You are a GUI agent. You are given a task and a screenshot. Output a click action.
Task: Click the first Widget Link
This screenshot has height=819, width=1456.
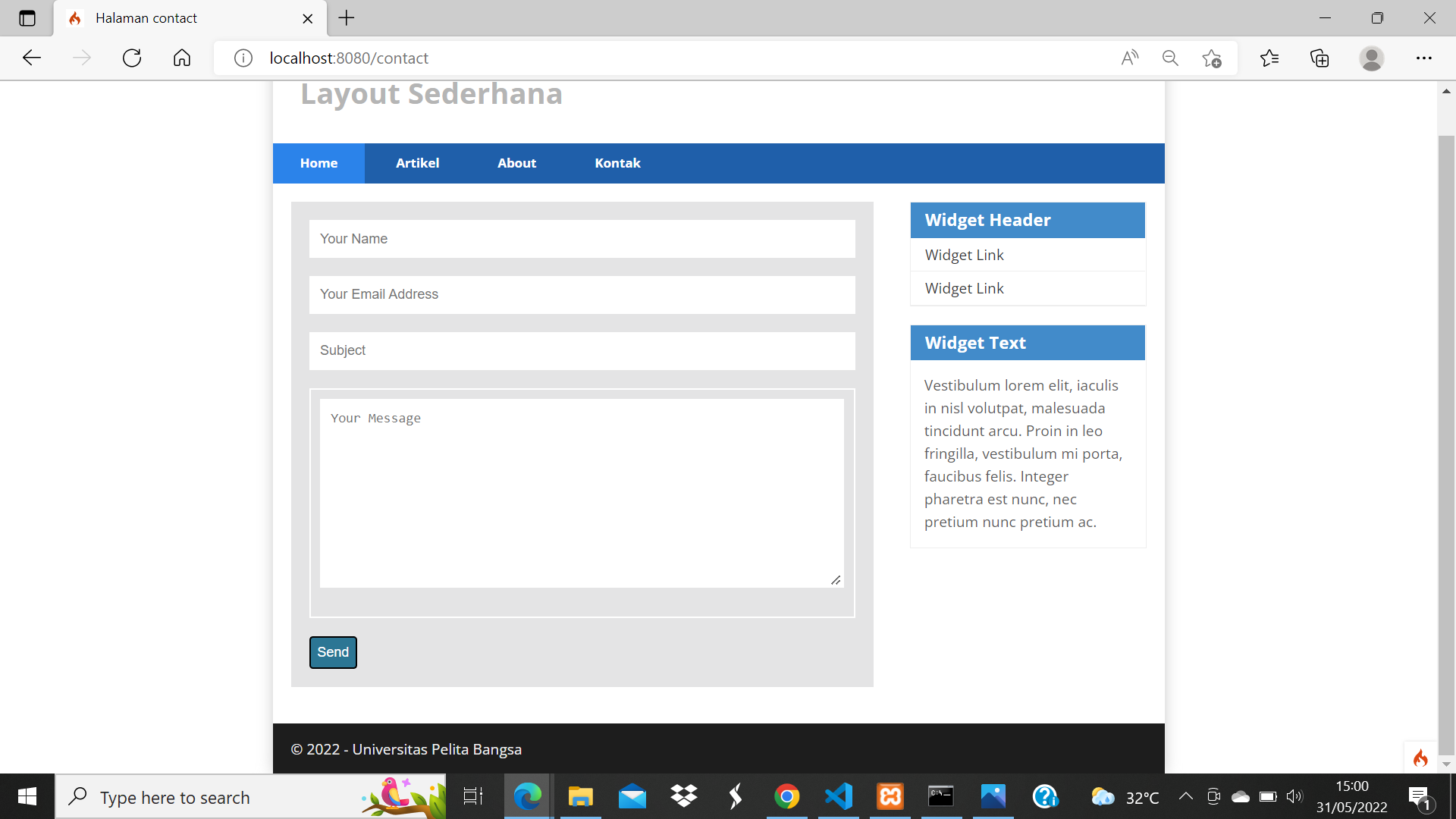964,256
